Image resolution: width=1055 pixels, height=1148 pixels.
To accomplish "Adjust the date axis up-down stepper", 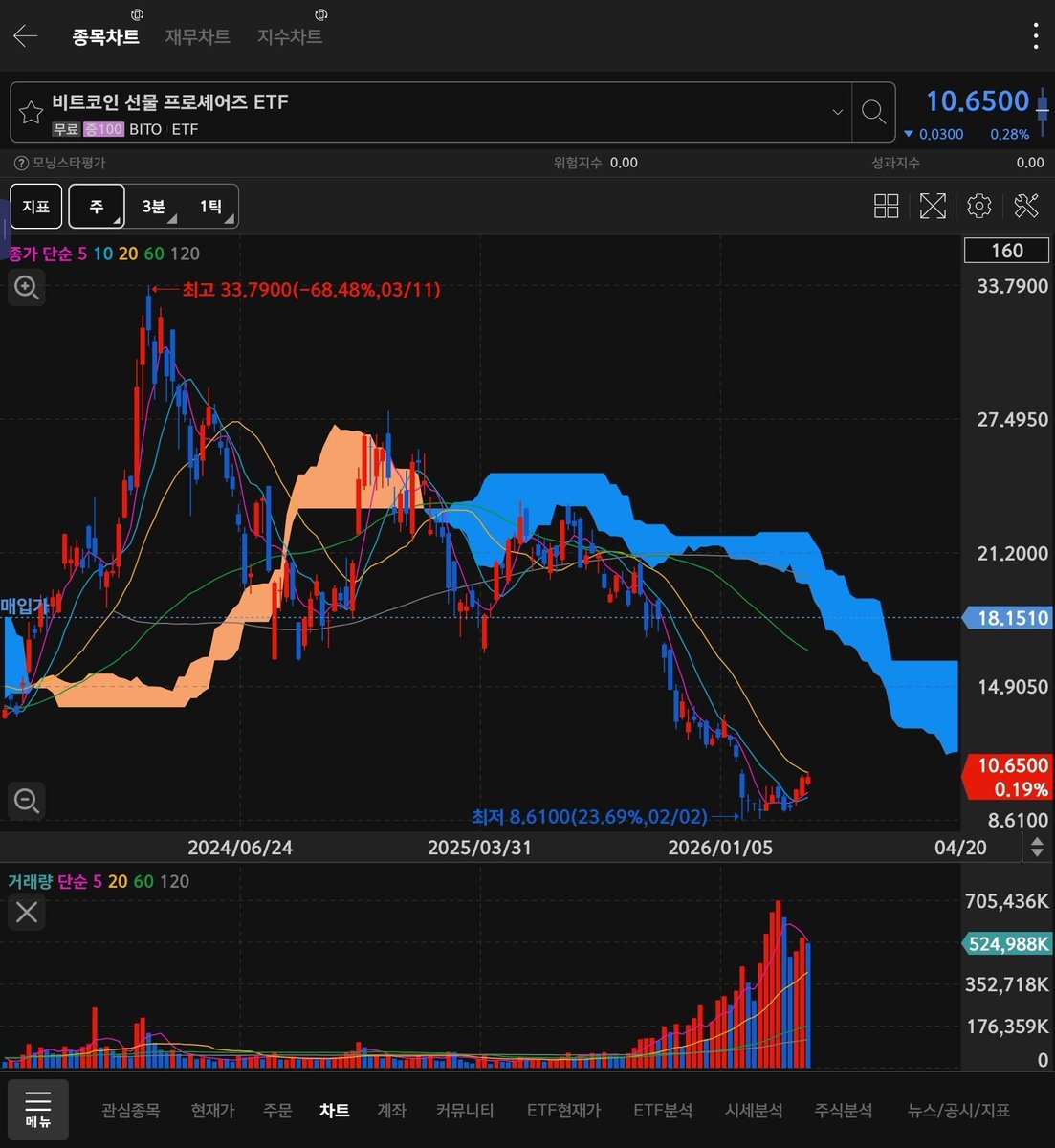I will pyautogui.click(x=1036, y=847).
